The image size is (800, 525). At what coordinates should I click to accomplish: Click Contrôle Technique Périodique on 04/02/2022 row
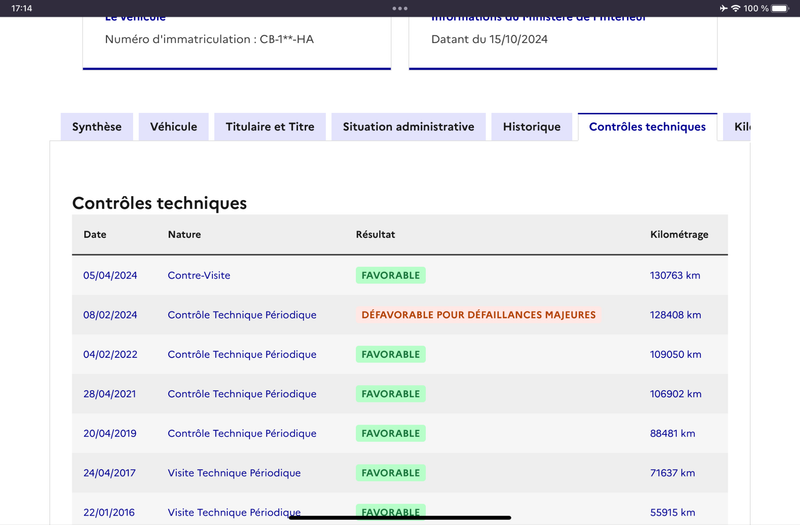point(242,354)
